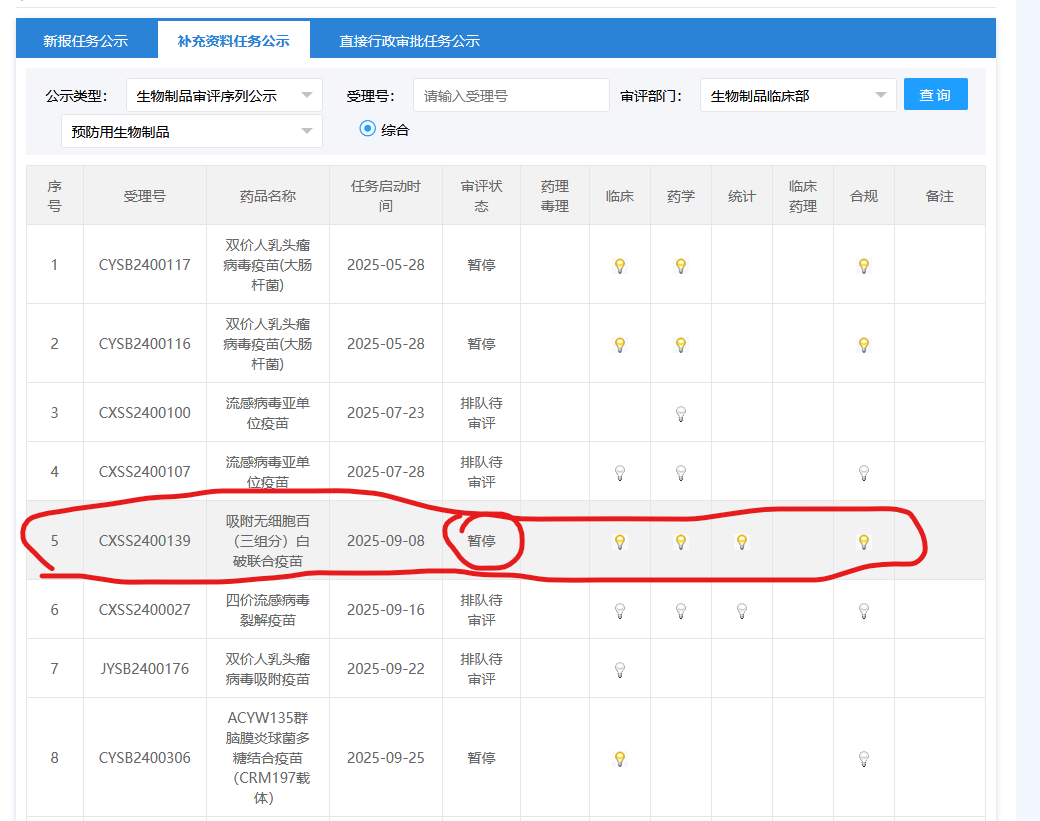Click date 2025-07-28 cell

tap(385, 472)
